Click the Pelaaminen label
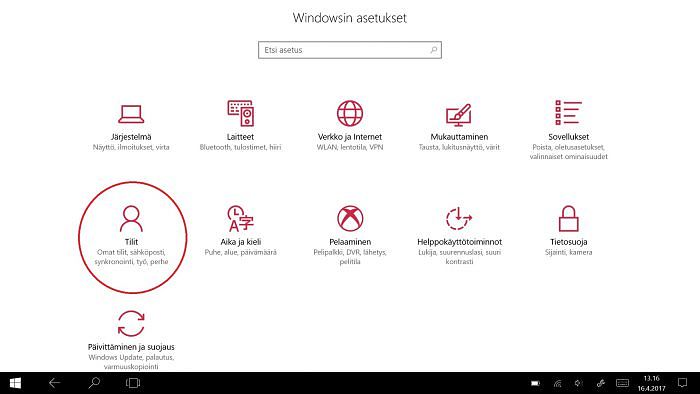Viewport: 700px width, 394px height. coord(350,242)
